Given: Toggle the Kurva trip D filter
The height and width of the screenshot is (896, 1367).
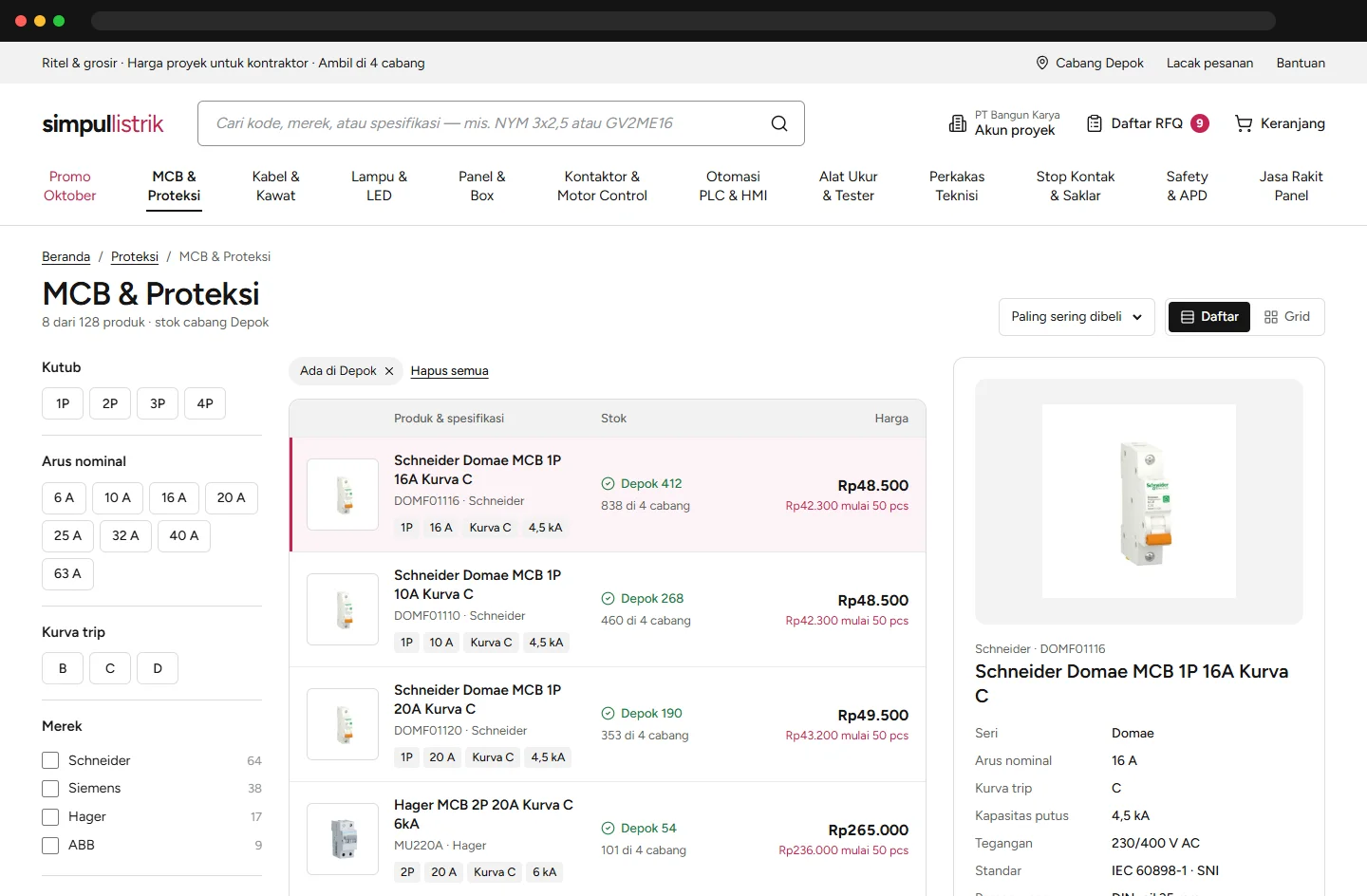Looking at the screenshot, I should tap(158, 669).
